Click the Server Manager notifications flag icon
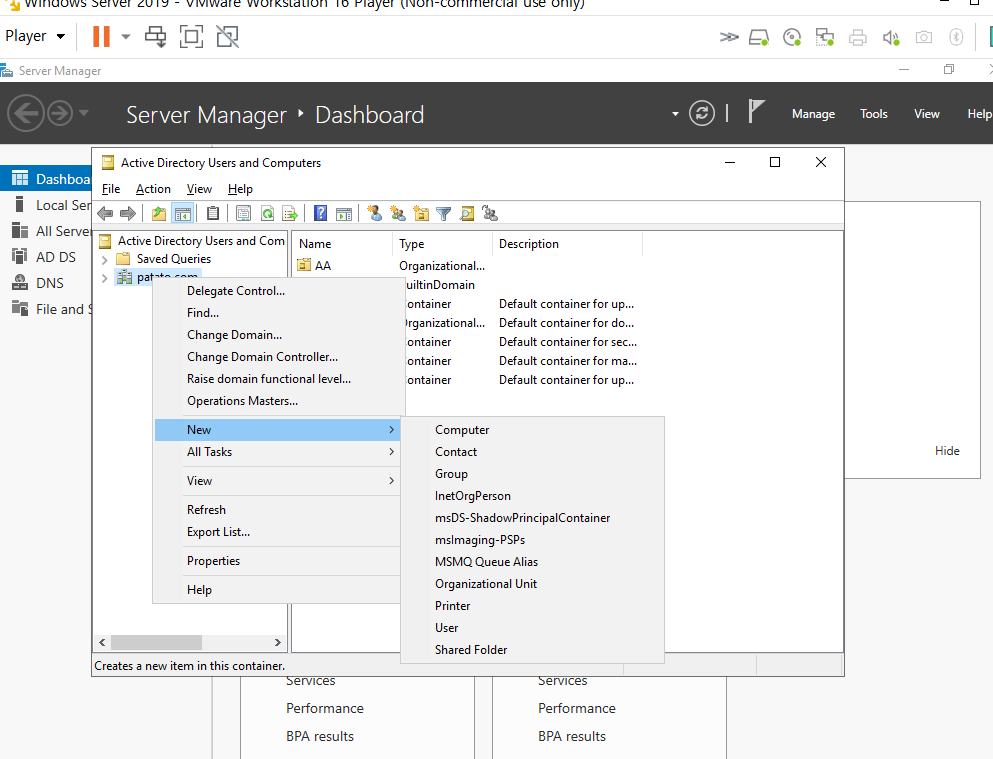The image size is (993, 759). [x=756, y=112]
